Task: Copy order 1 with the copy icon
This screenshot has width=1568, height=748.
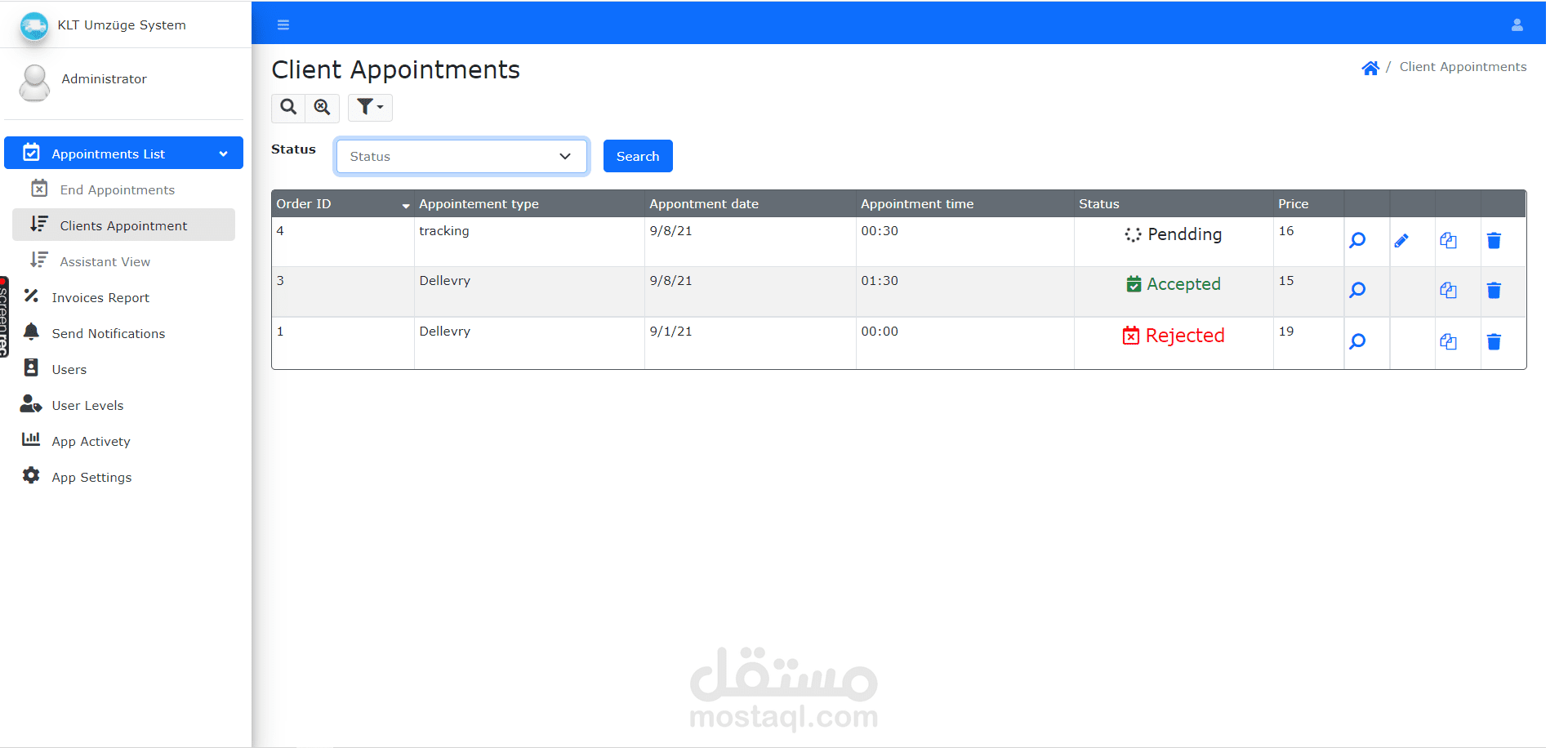Action: [1448, 341]
